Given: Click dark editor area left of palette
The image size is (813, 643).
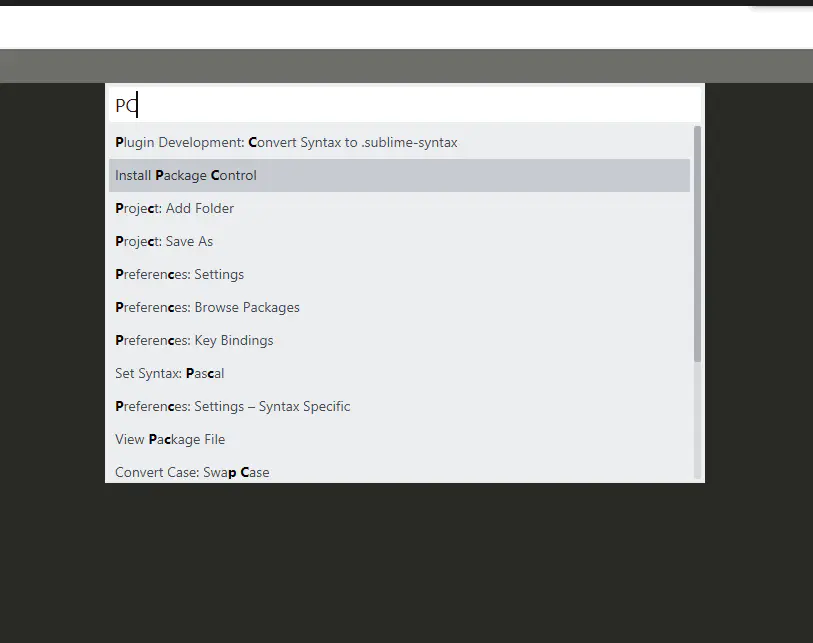Looking at the screenshot, I should tap(52, 300).
